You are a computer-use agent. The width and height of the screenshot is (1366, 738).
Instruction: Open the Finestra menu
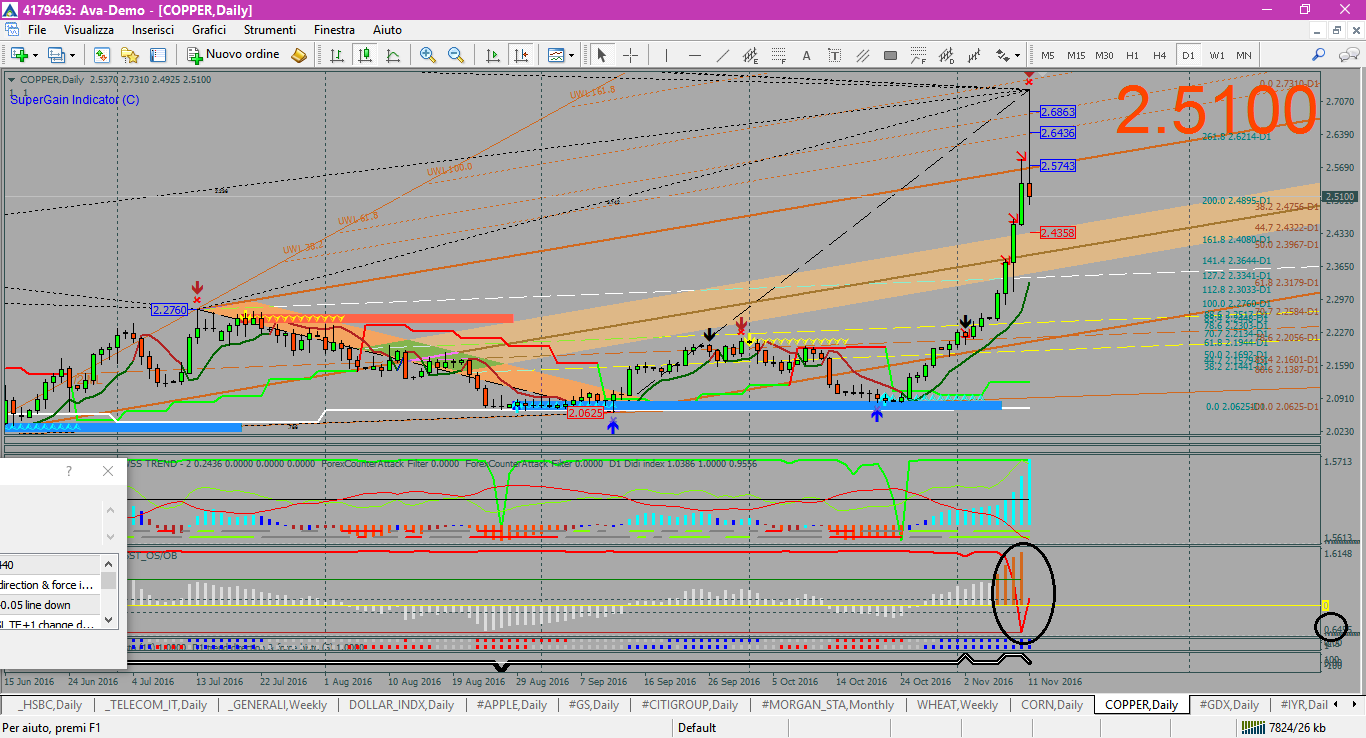click(334, 30)
